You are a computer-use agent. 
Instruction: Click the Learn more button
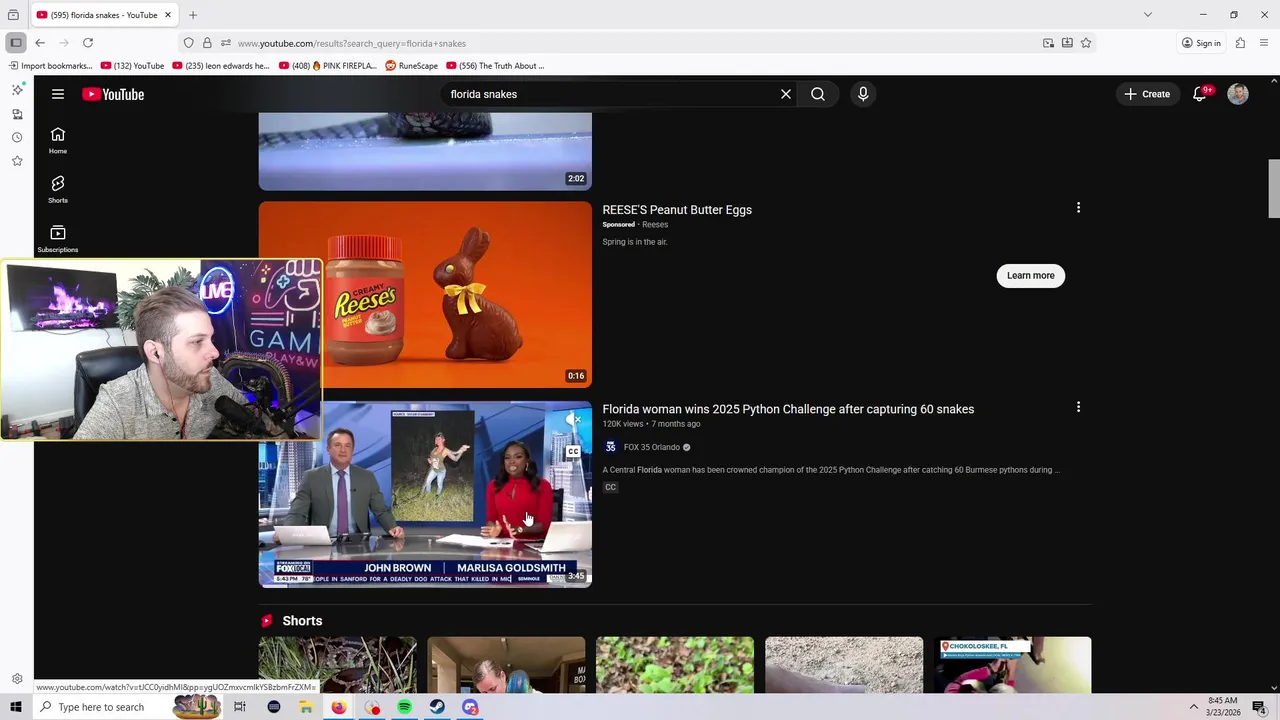1030,276
